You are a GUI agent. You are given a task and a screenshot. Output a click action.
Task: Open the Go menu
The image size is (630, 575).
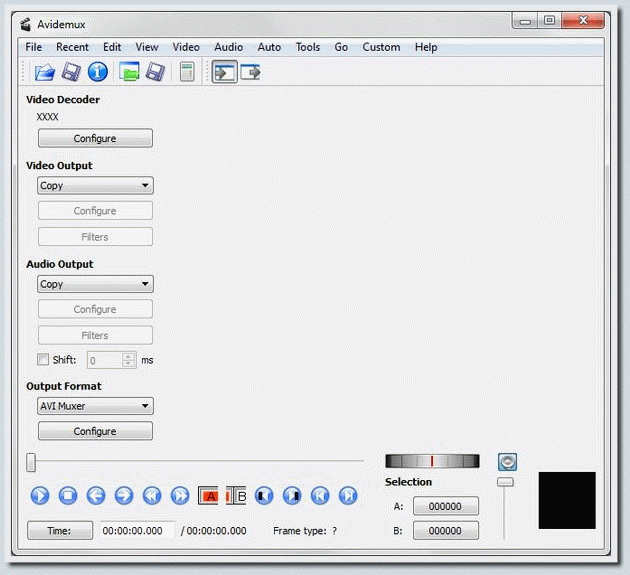(341, 47)
